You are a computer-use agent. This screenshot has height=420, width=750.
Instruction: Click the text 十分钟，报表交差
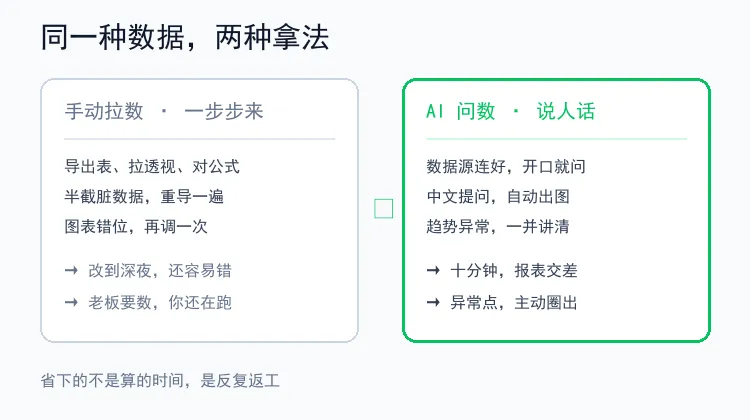click(514, 271)
